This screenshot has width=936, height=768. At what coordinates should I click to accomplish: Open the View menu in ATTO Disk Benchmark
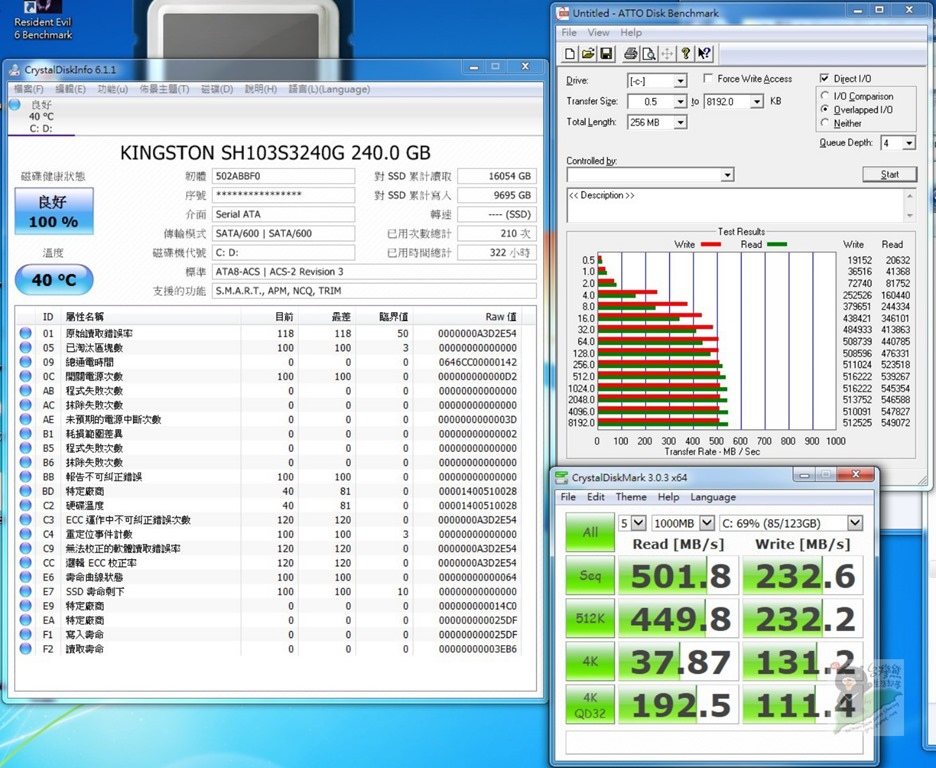598,33
